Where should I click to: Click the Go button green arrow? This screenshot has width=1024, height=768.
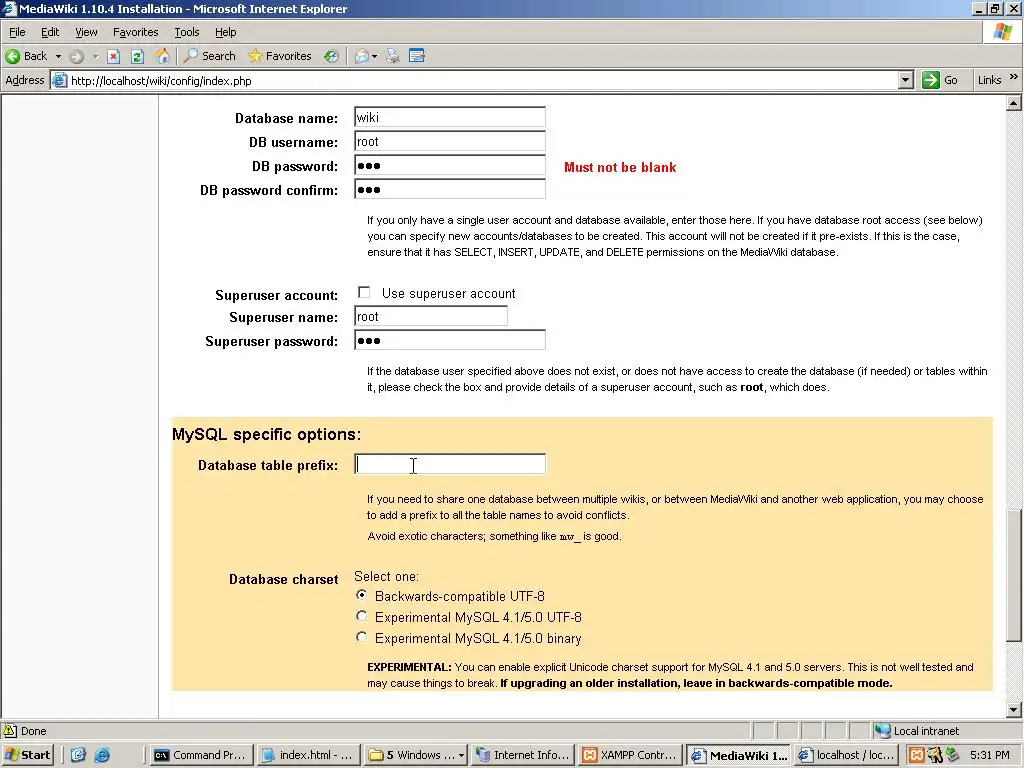931,80
